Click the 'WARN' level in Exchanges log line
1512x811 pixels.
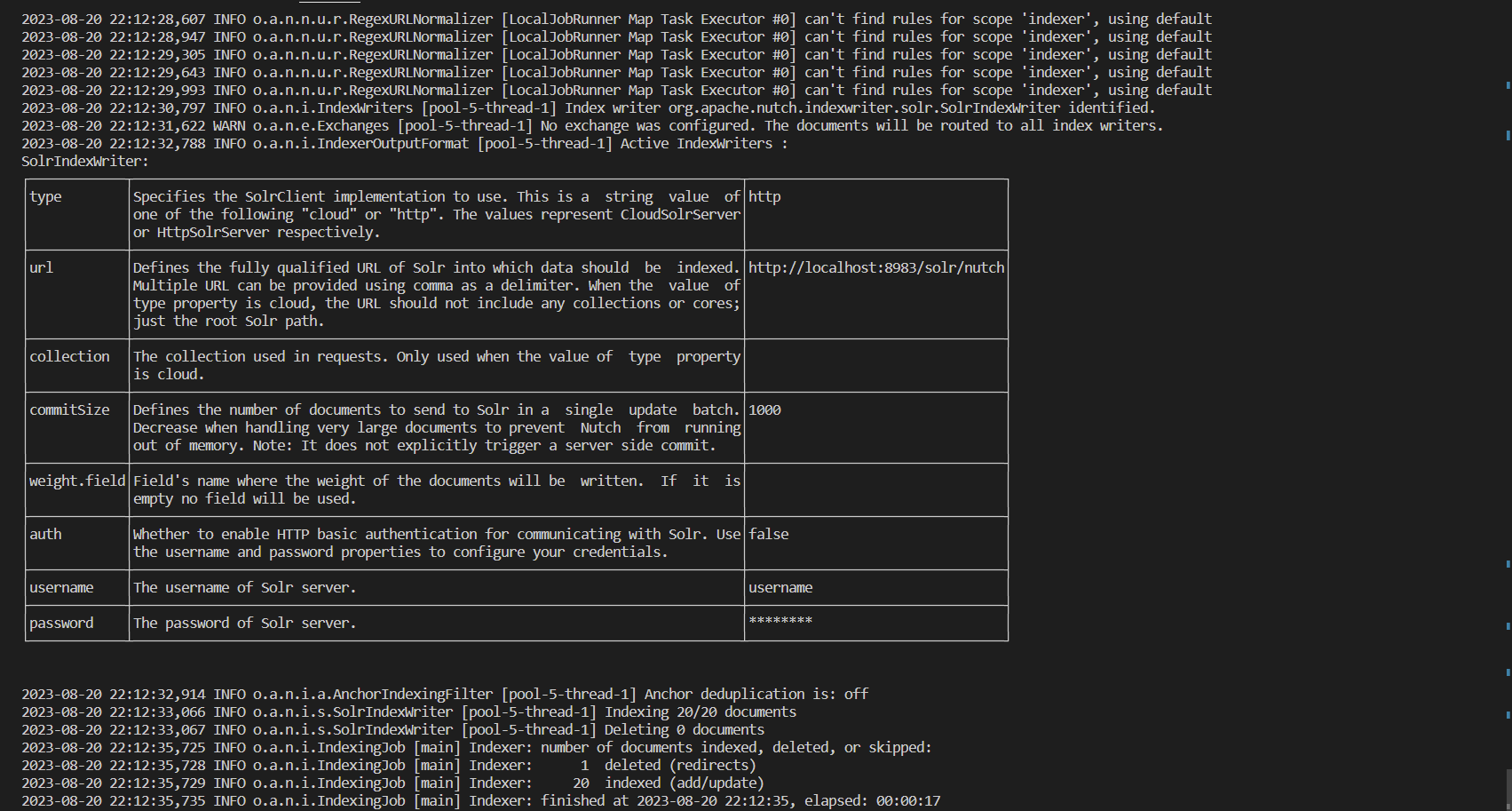[x=229, y=125]
